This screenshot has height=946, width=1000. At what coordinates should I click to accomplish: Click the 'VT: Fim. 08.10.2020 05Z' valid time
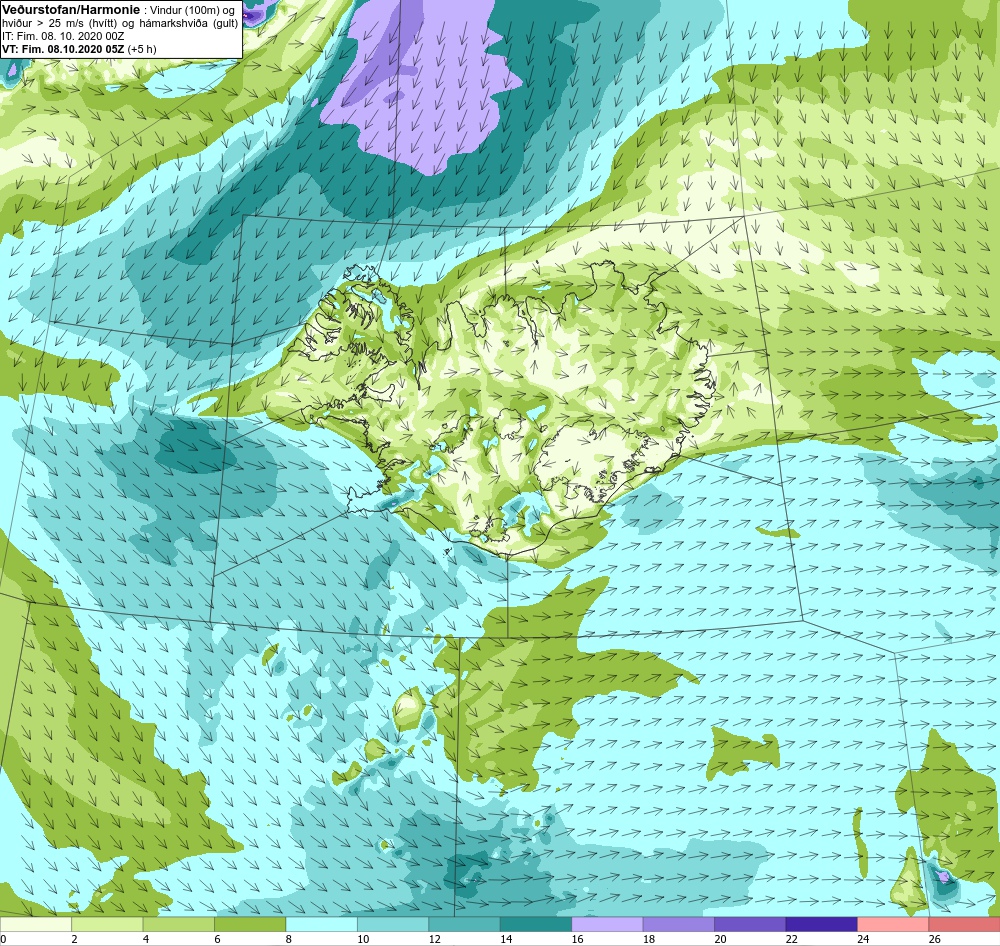[63, 49]
